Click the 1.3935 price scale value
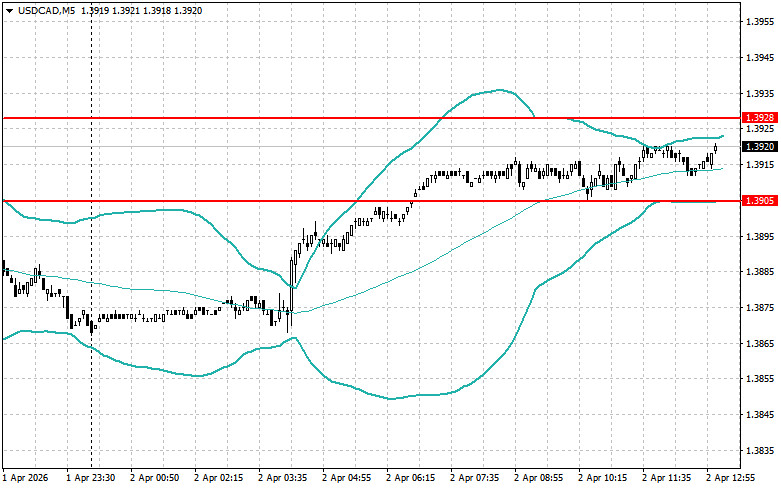This screenshot has width=781, height=489. pos(760,94)
